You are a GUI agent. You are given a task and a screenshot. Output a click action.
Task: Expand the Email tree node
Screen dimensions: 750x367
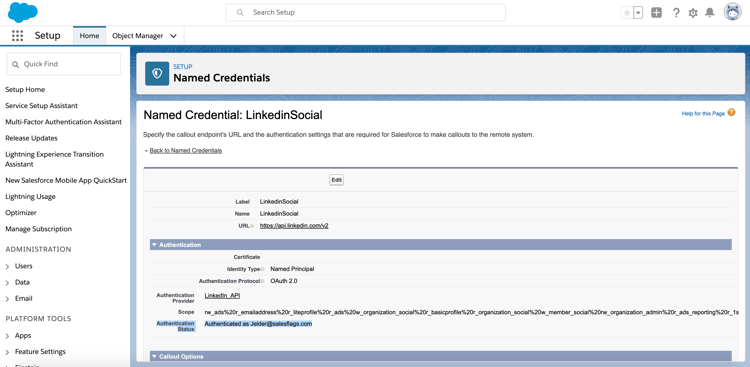pyautogui.click(x=7, y=299)
